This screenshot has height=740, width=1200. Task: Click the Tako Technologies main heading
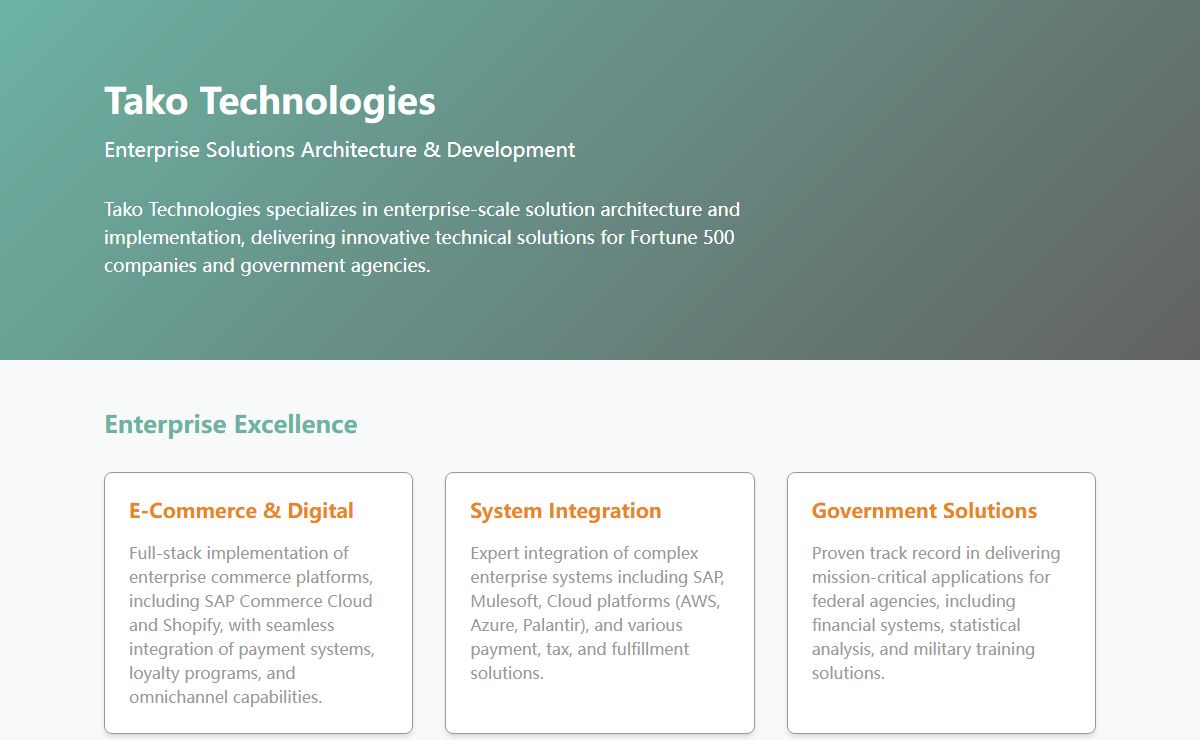pos(270,101)
